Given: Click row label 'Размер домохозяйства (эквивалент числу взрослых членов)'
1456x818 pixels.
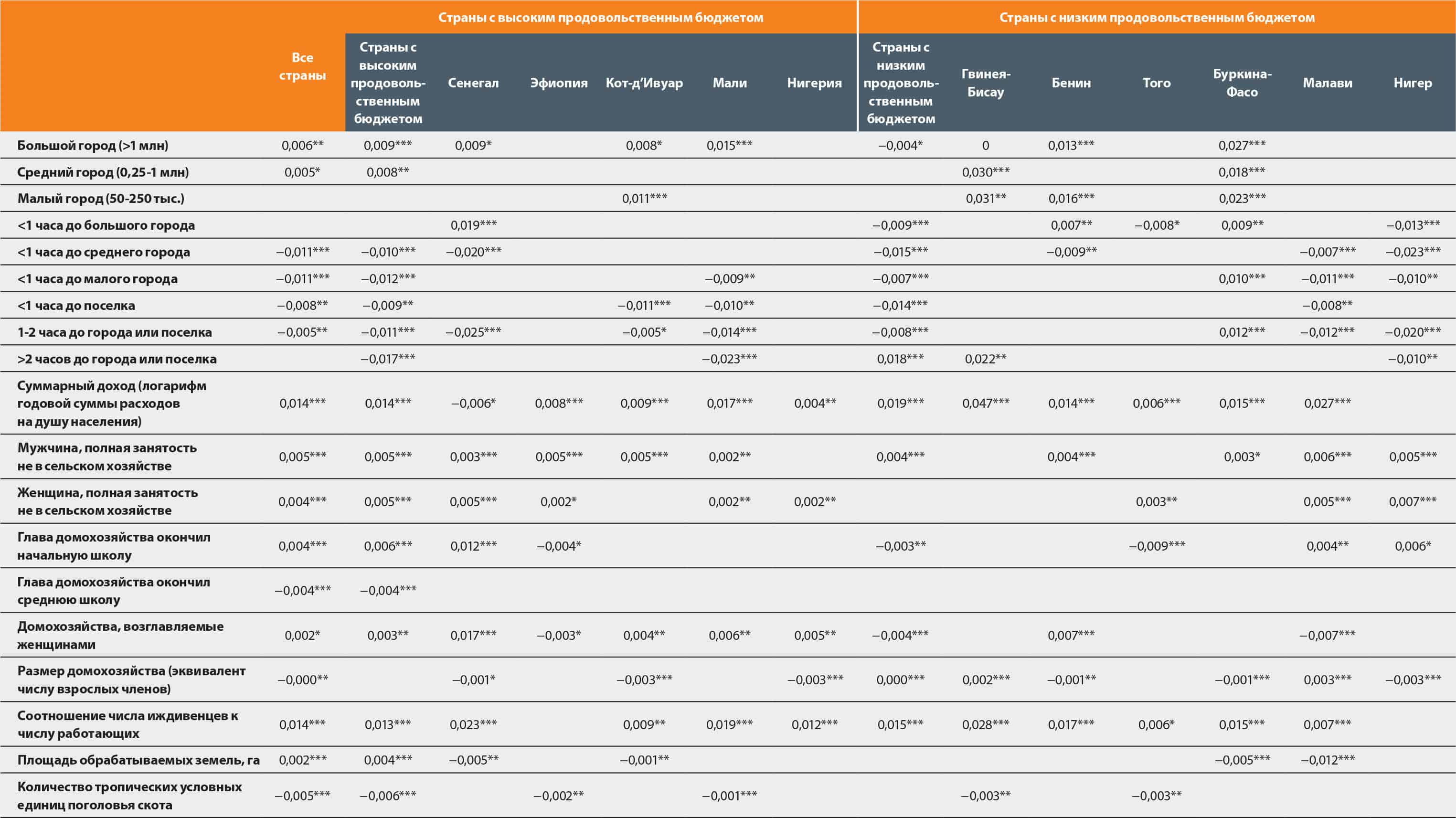Looking at the screenshot, I should point(131,680).
